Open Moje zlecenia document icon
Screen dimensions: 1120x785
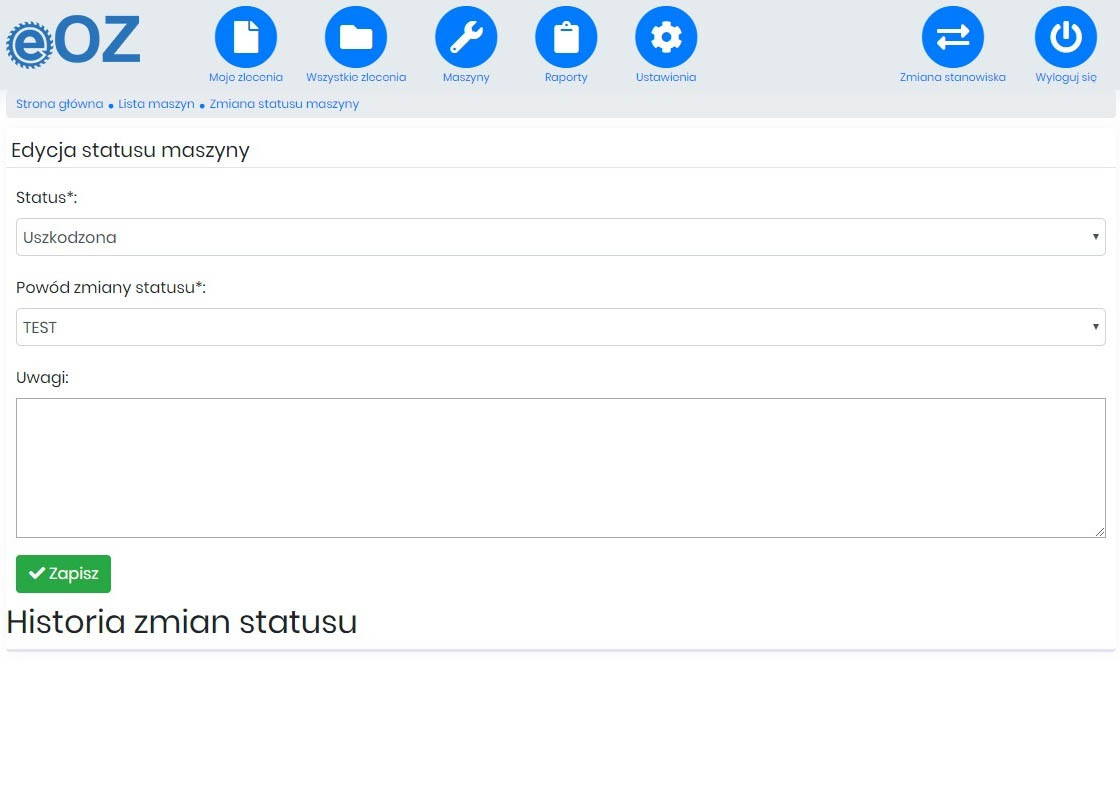pos(246,37)
